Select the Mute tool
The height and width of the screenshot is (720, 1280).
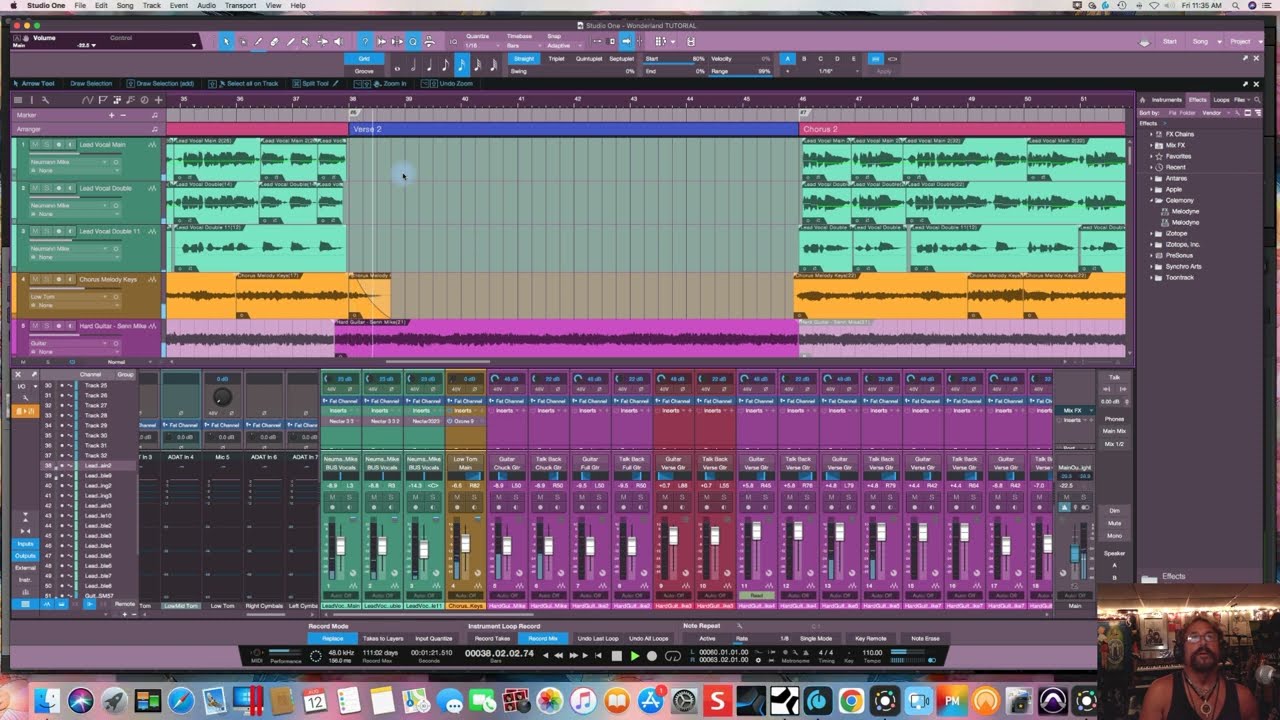pyautogui.click(x=307, y=42)
